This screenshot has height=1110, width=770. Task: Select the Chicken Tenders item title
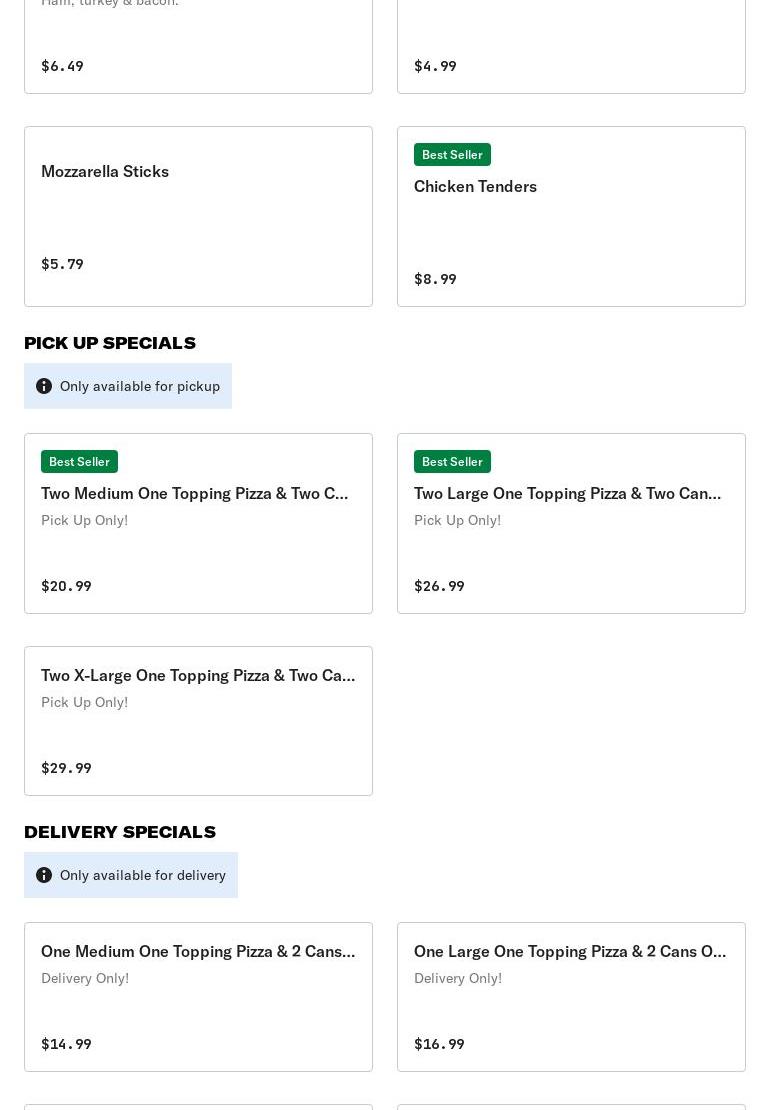pyautogui.click(x=475, y=186)
